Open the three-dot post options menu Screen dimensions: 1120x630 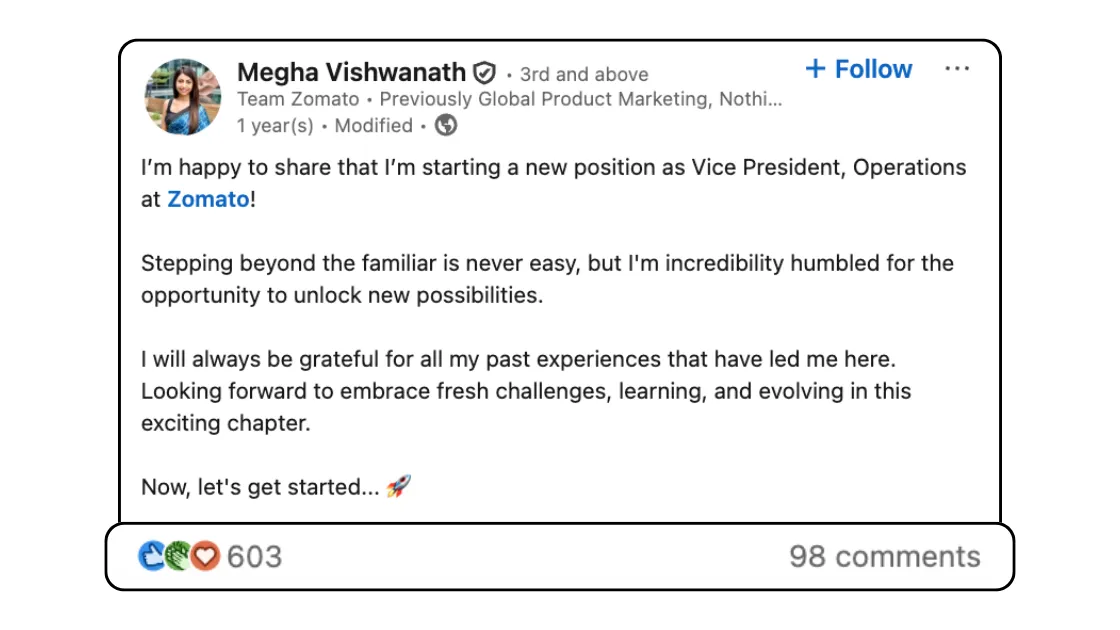click(x=957, y=69)
